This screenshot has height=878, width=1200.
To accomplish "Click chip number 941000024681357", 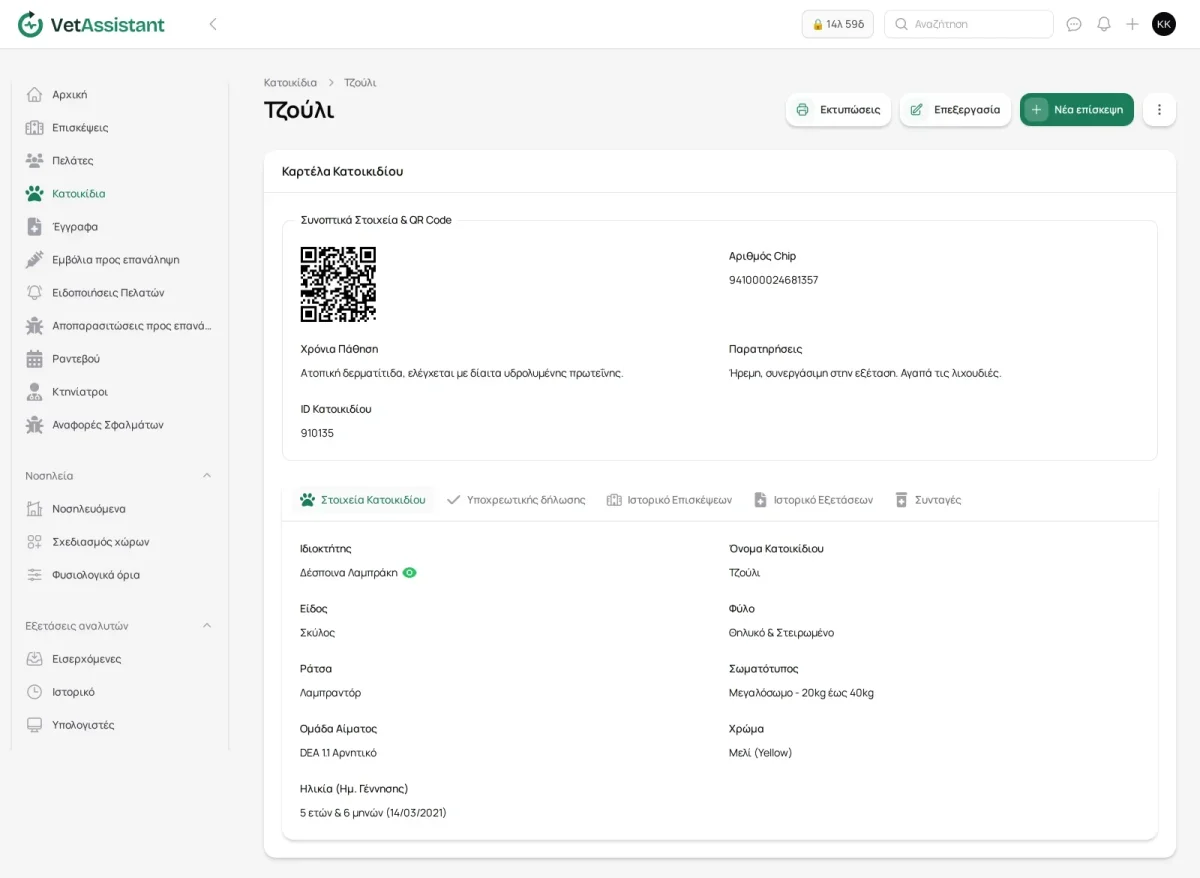I will point(773,280).
